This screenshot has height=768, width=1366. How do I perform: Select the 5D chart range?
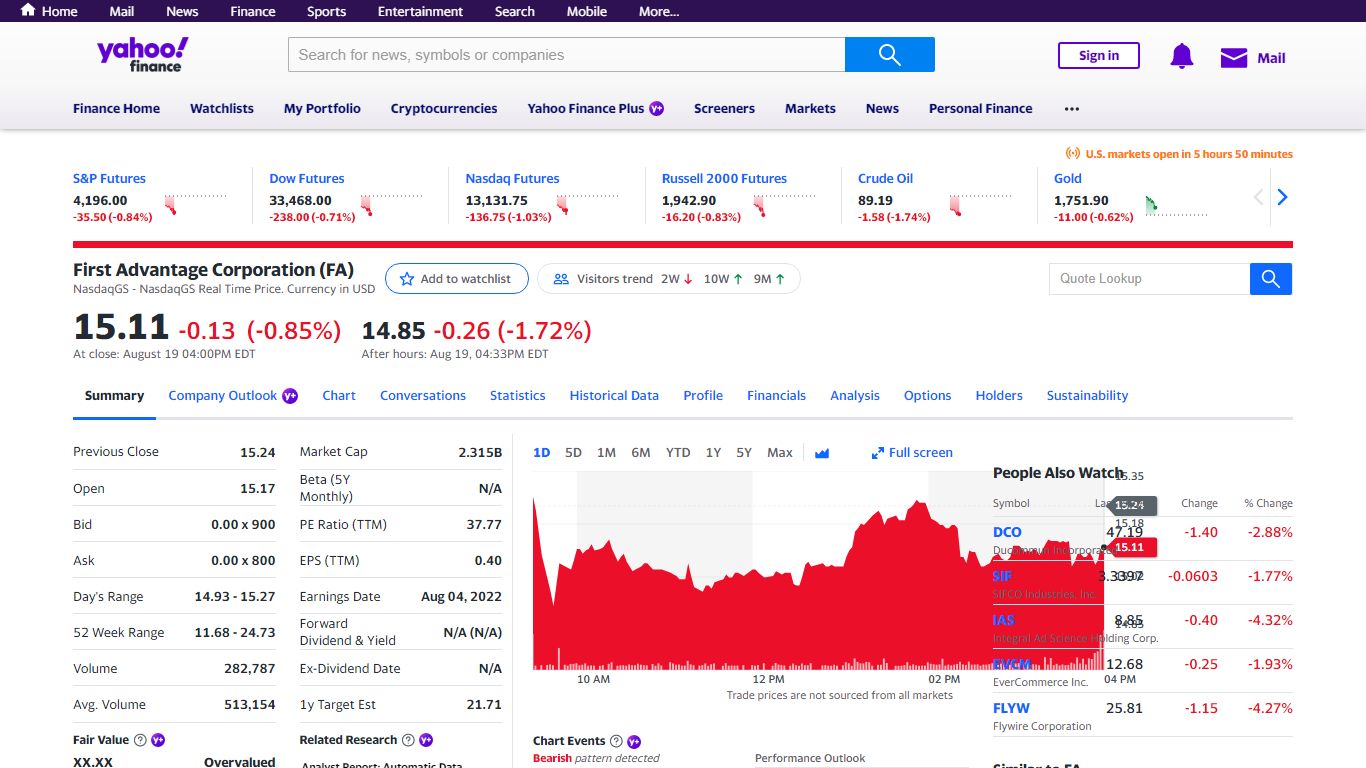(573, 453)
